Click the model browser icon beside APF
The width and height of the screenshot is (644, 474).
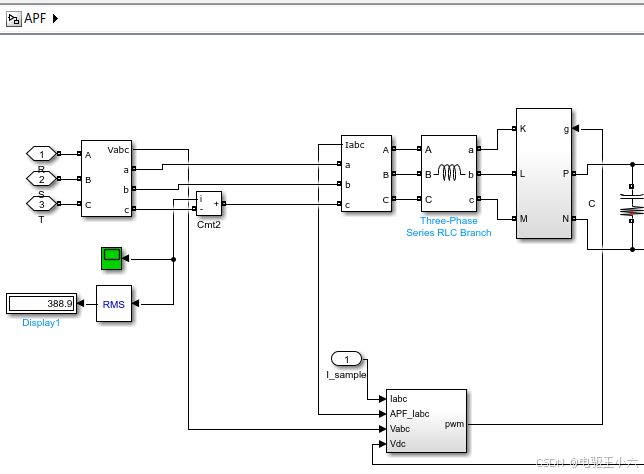pyautogui.click(x=14, y=19)
